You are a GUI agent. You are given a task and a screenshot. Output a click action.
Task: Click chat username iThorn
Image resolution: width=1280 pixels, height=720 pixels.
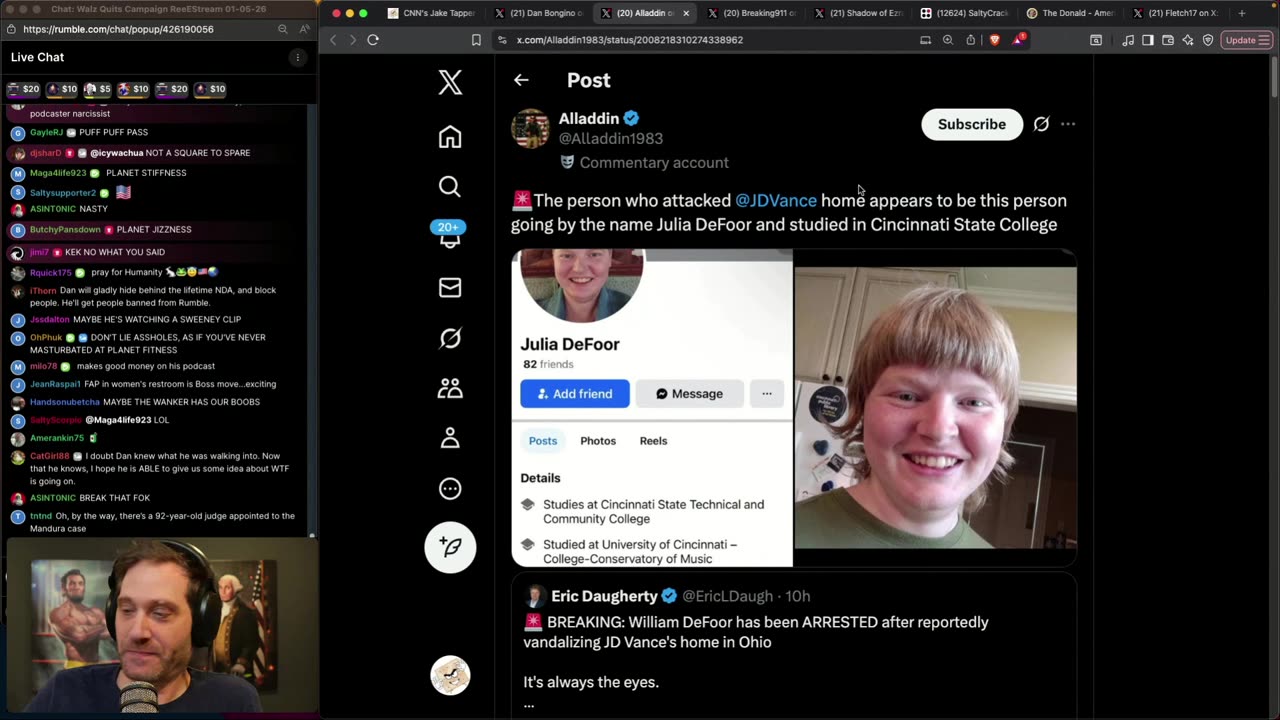point(43,290)
